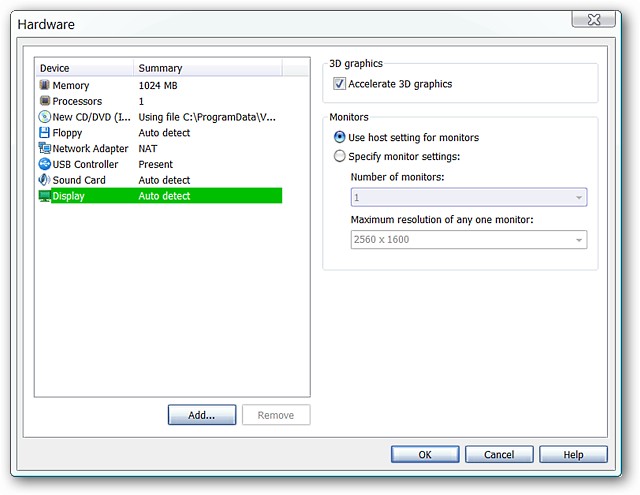Image resolution: width=640 pixels, height=495 pixels.
Task: Open the Maximum resolution dropdown
Action: (x=469, y=240)
